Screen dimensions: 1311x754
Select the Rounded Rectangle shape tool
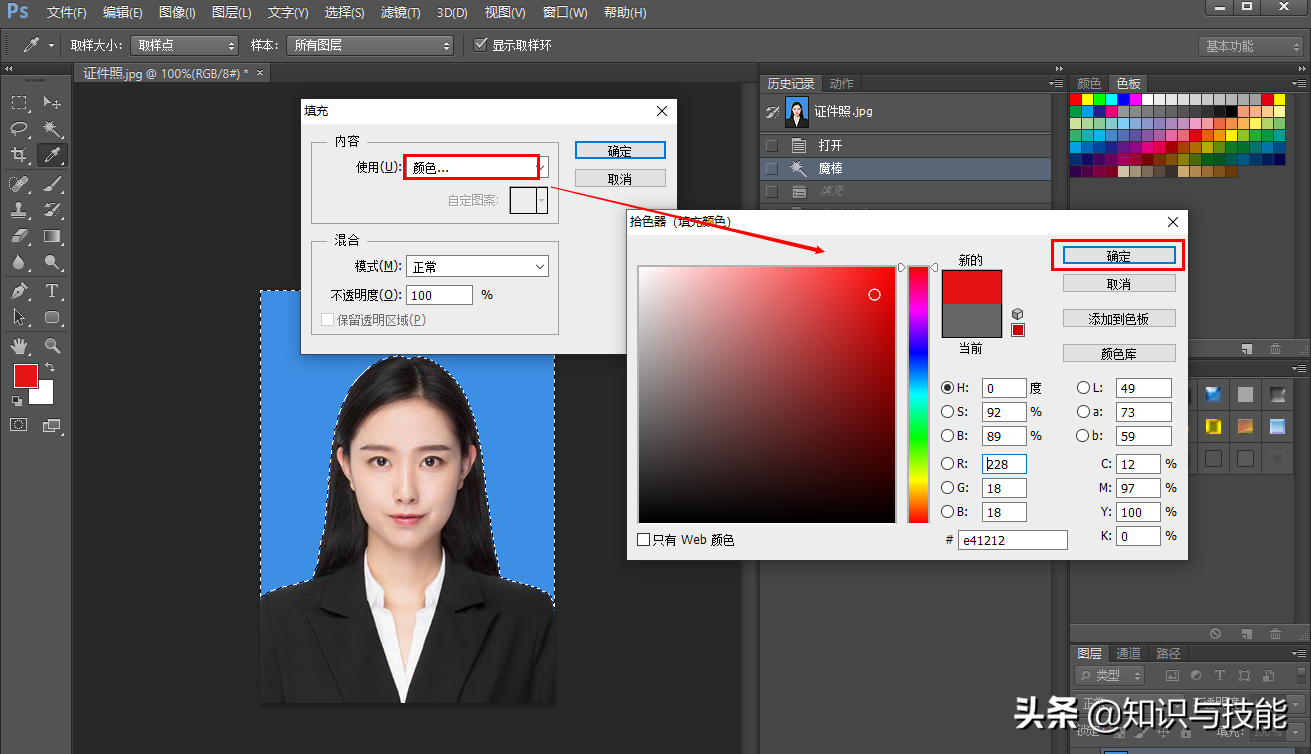[52, 317]
